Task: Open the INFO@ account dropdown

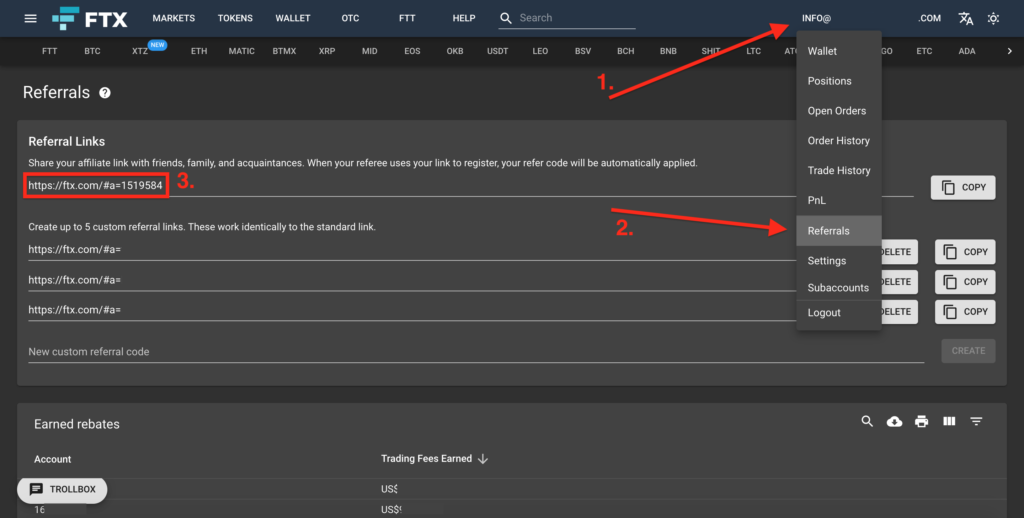Action: (x=816, y=18)
